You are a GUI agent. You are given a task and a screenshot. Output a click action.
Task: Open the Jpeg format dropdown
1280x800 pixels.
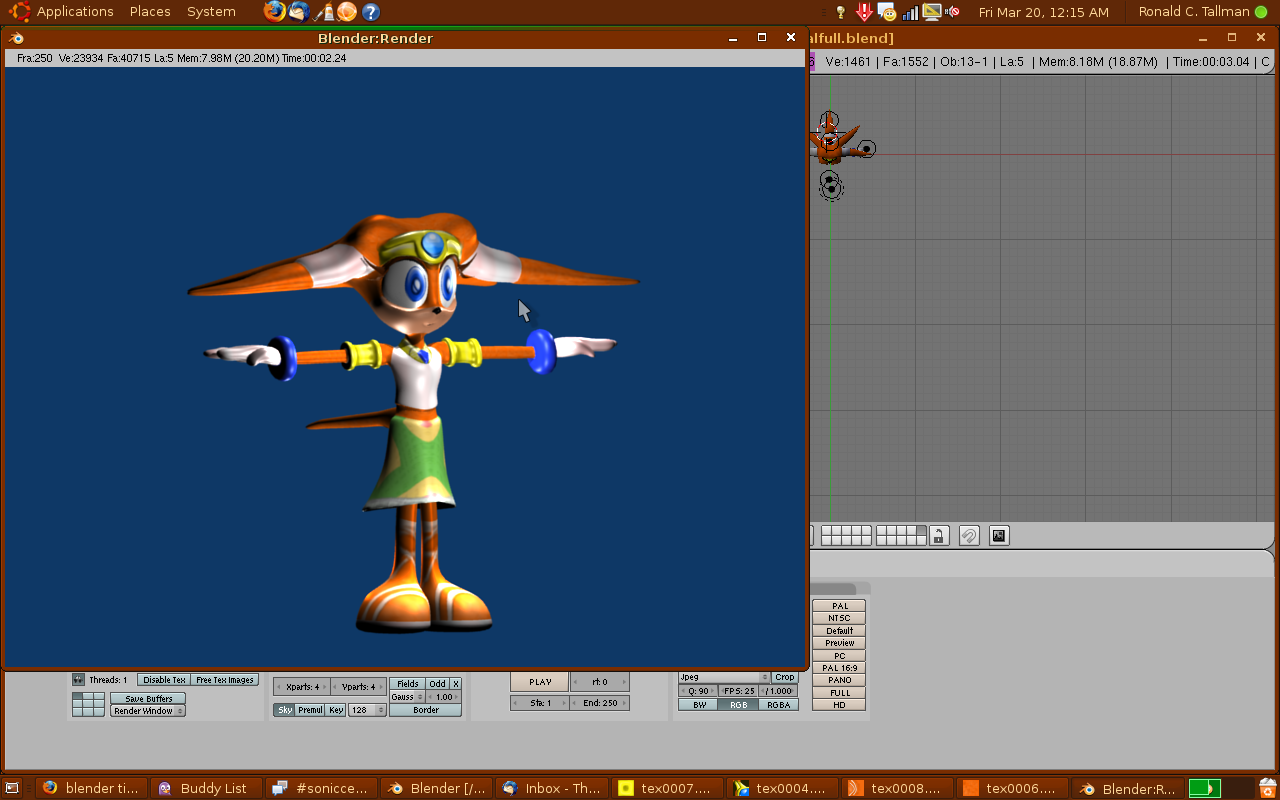(724, 677)
